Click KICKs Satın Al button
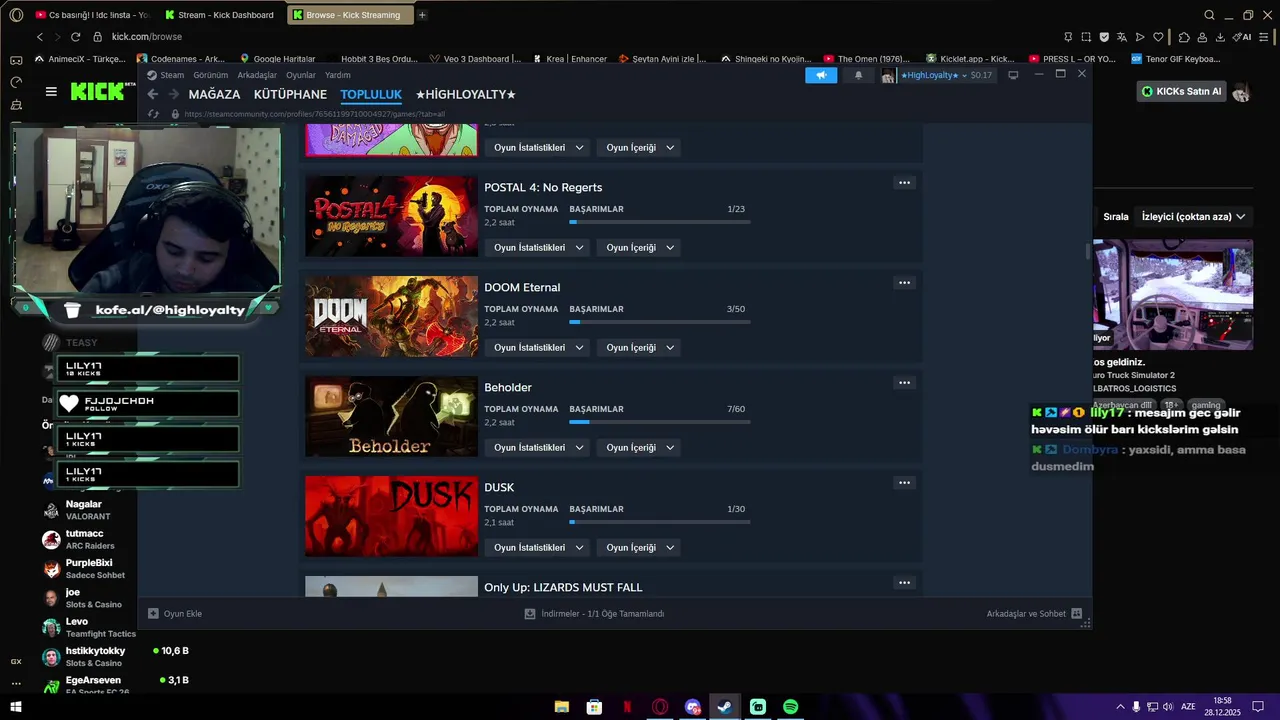This screenshot has width=1280, height=720. pyautogui.click(x=1182, y=91)
